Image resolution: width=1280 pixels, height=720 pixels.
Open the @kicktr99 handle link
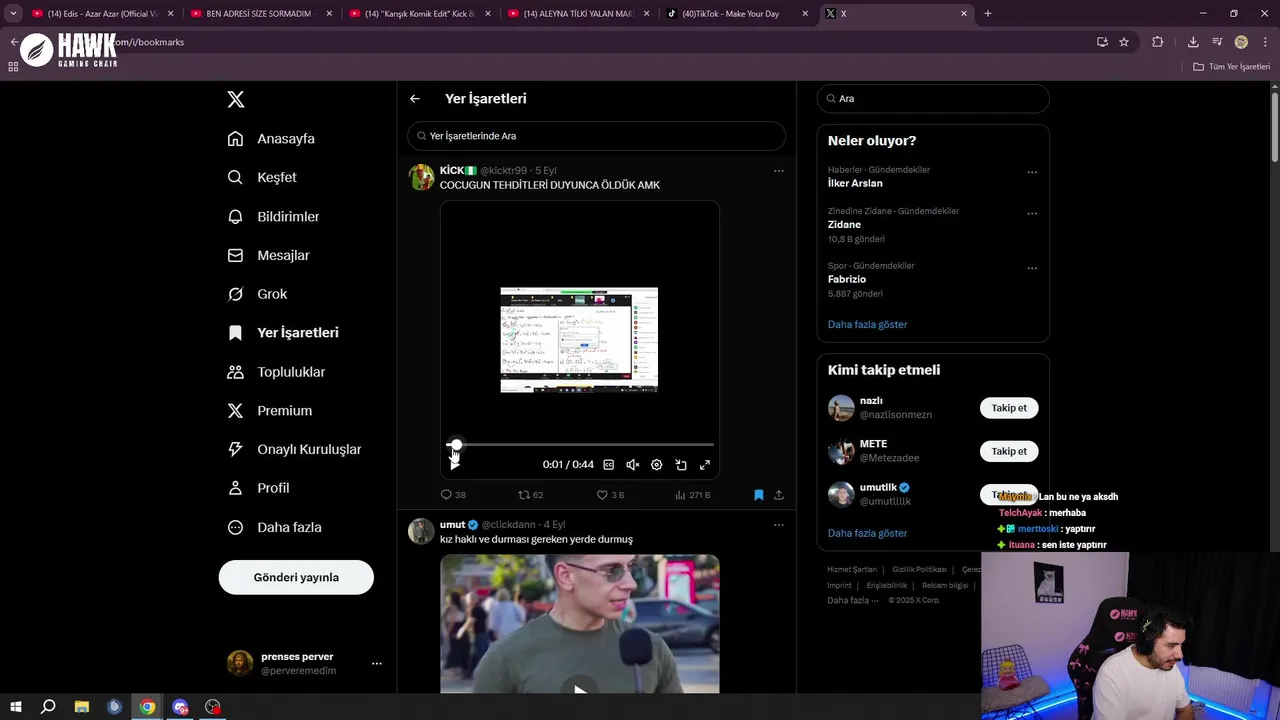point(504,171)
